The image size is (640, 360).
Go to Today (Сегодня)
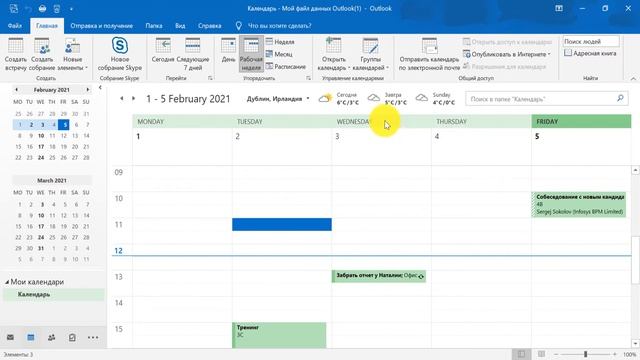[x=163, y=51]
